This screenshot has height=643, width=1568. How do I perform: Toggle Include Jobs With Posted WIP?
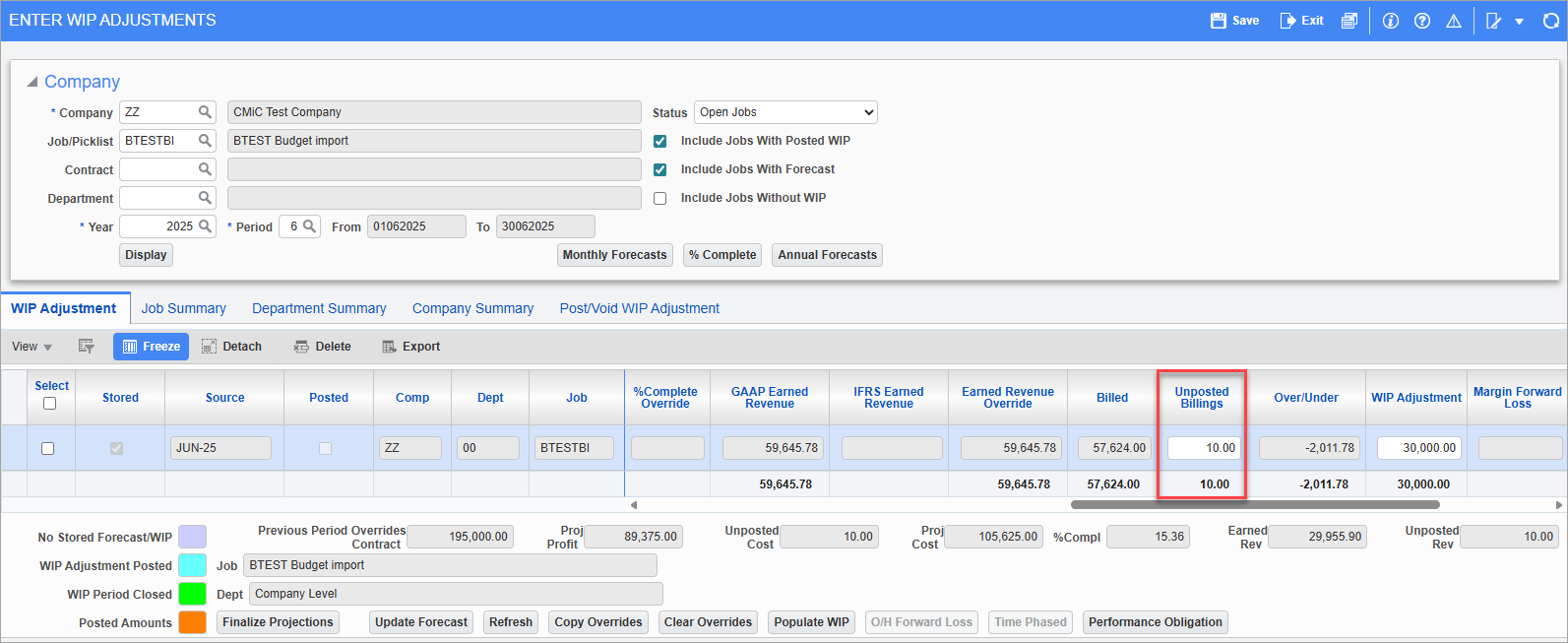point(660,141)
